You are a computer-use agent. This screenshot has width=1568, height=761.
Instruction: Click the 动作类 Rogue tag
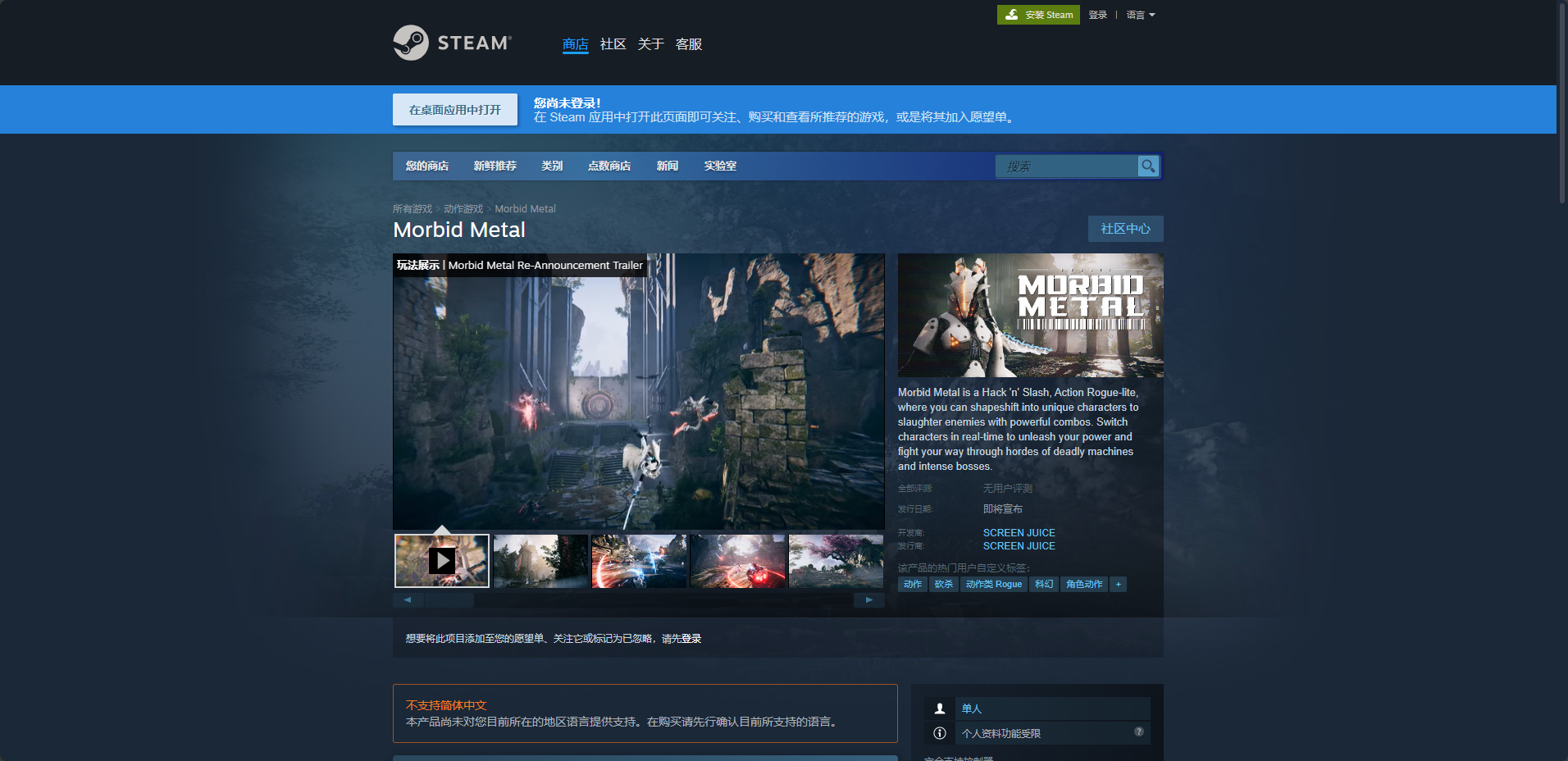coord(994,584)
